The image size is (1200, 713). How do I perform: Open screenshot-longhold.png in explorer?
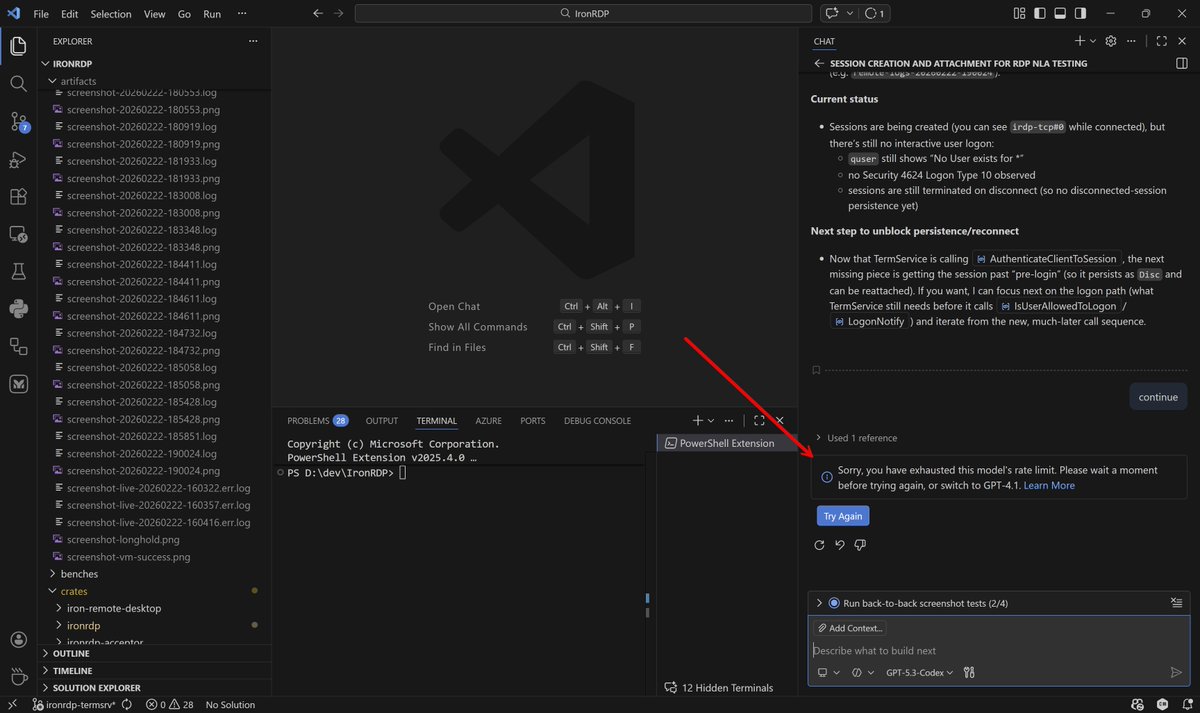[123, 540]
